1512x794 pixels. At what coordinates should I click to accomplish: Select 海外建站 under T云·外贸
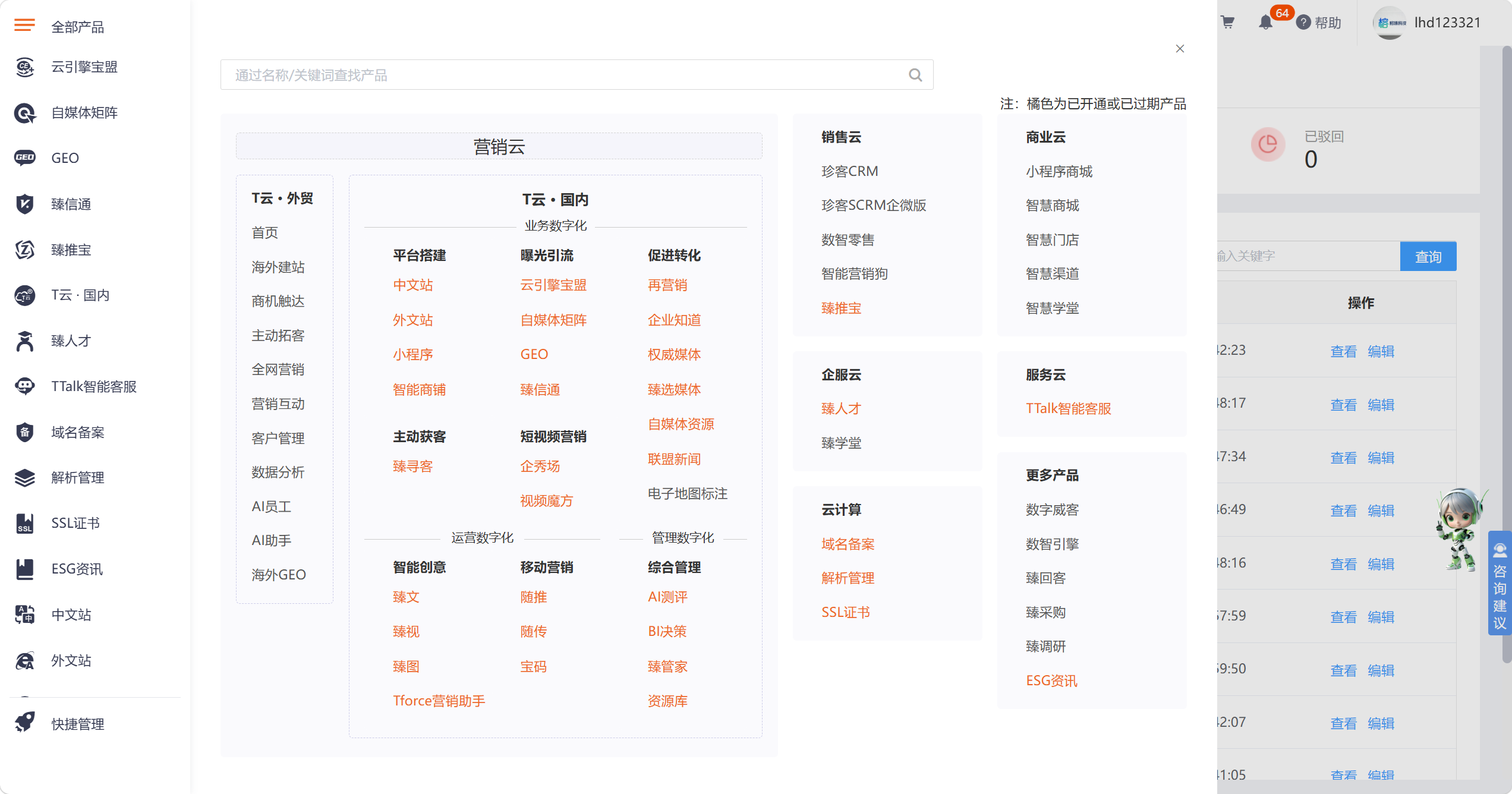point(278,267)
